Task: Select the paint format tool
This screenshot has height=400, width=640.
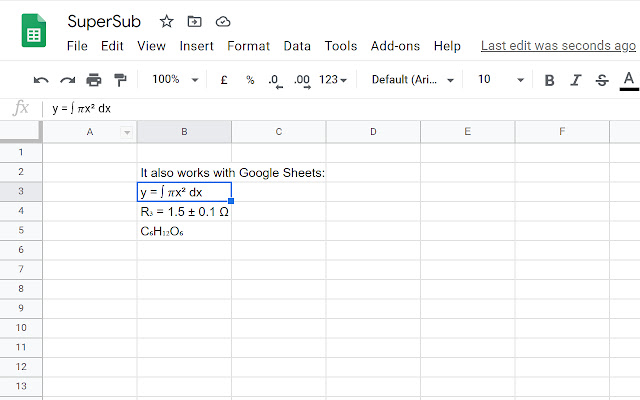Action: 120,80
